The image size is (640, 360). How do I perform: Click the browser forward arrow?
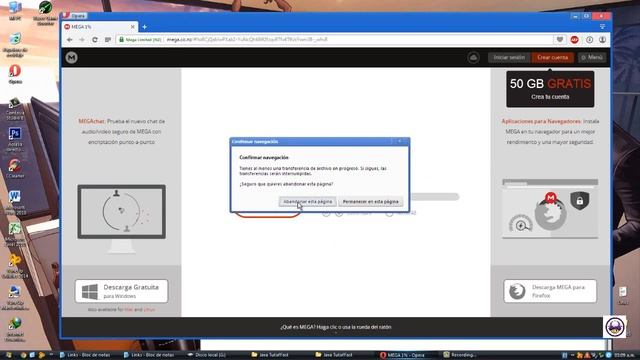tap(82, 40)
